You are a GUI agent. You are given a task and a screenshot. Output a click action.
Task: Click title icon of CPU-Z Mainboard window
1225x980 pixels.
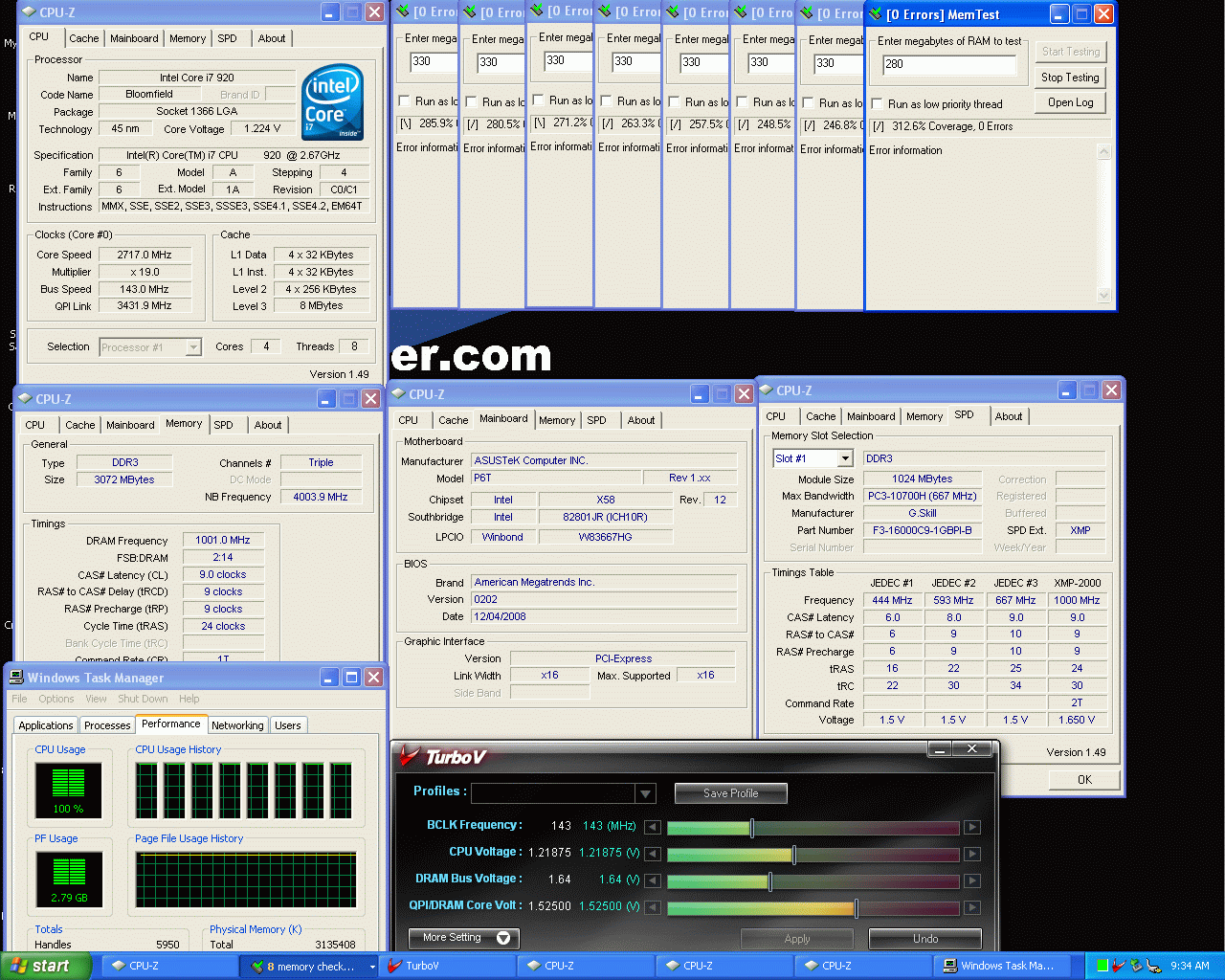[398, 394]
